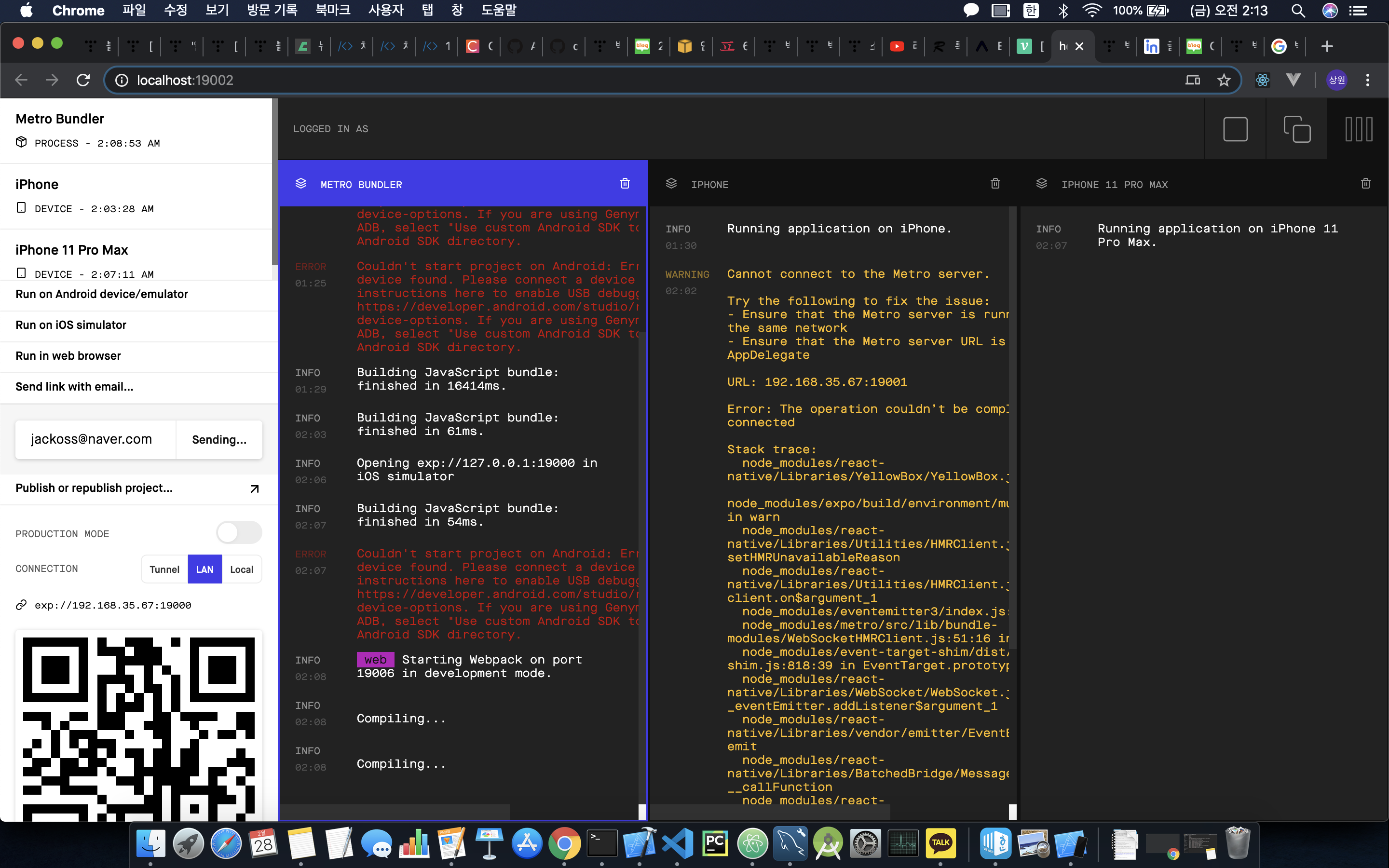Click the trash icon in IPHONE panel header
Viewport: 1389px width, 868px height.
click(995, 184)
